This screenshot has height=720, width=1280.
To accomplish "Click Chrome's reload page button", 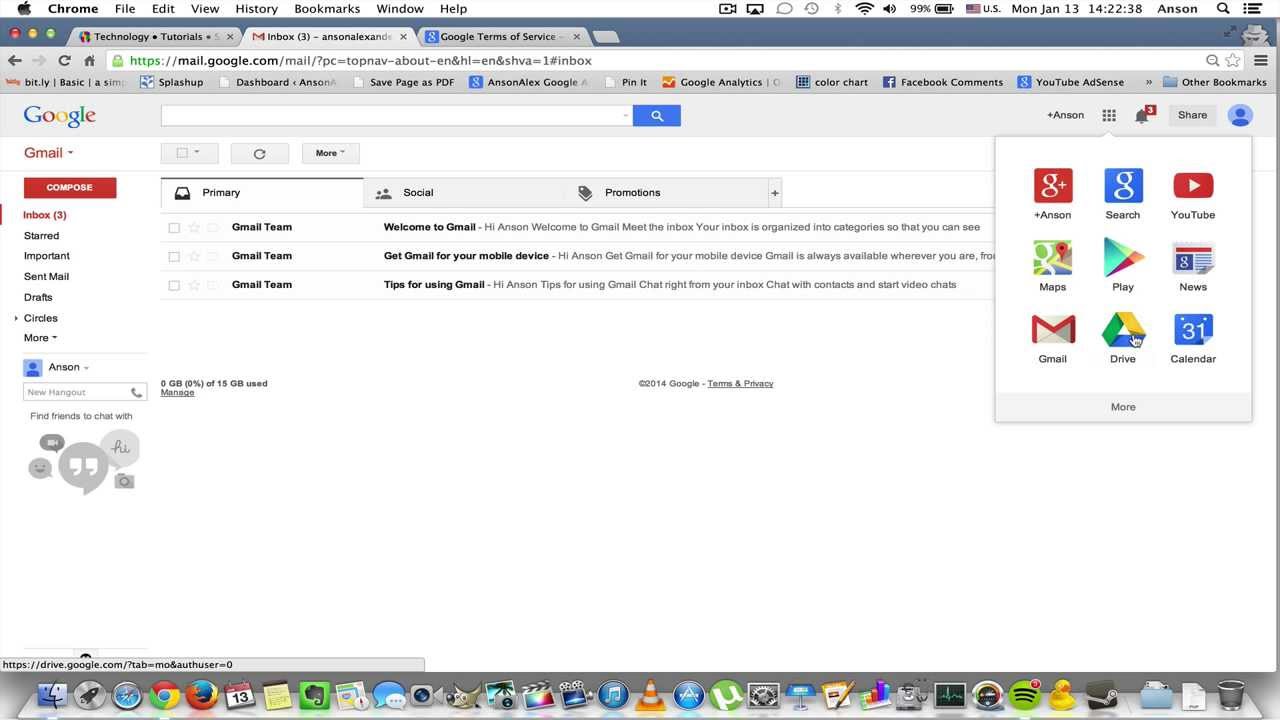I will point(64,60).
